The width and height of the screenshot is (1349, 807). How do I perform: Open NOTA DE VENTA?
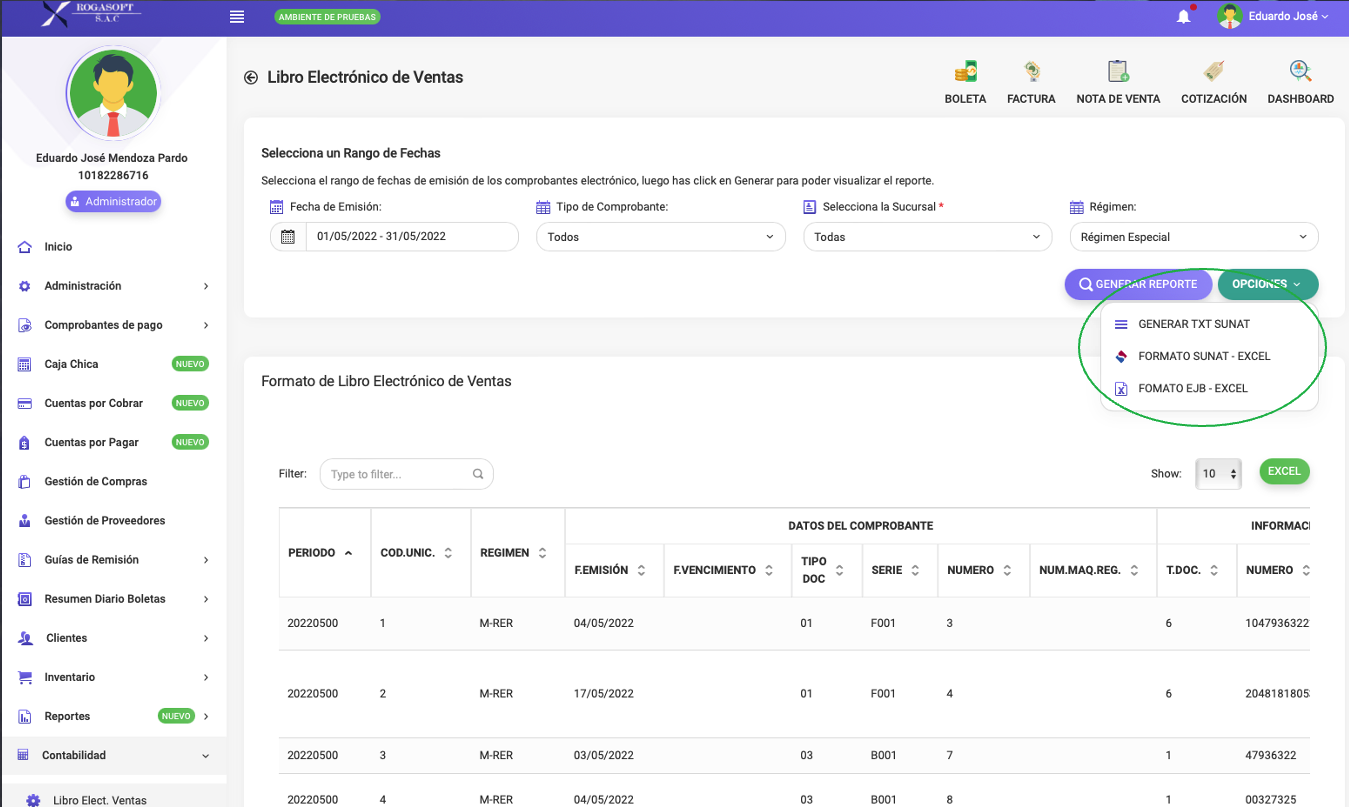(1116, 80)
